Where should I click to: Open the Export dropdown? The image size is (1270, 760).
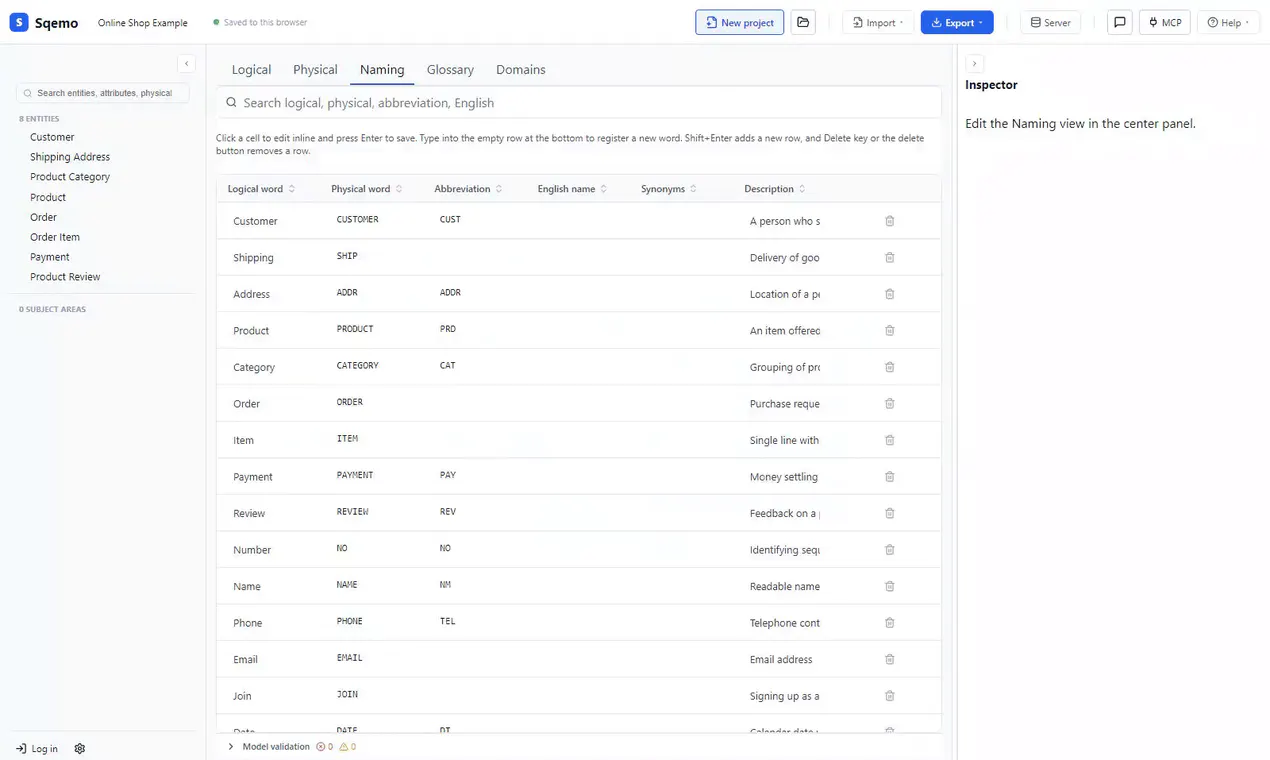click(x=957, y=22)
